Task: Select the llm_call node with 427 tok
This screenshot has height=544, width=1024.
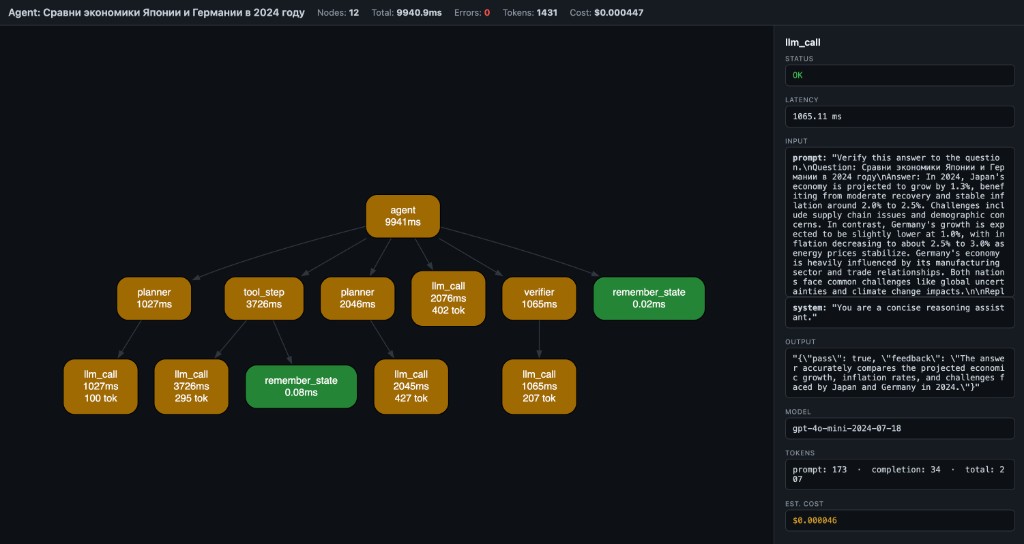Action: click(411, 387)
